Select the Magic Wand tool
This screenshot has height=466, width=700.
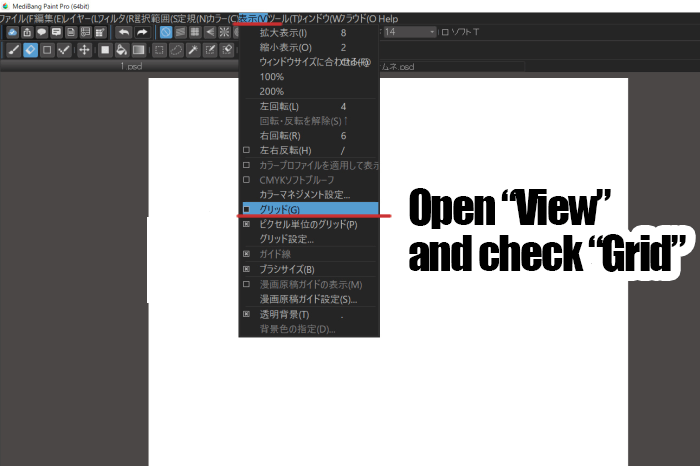(x=193, y=50)
